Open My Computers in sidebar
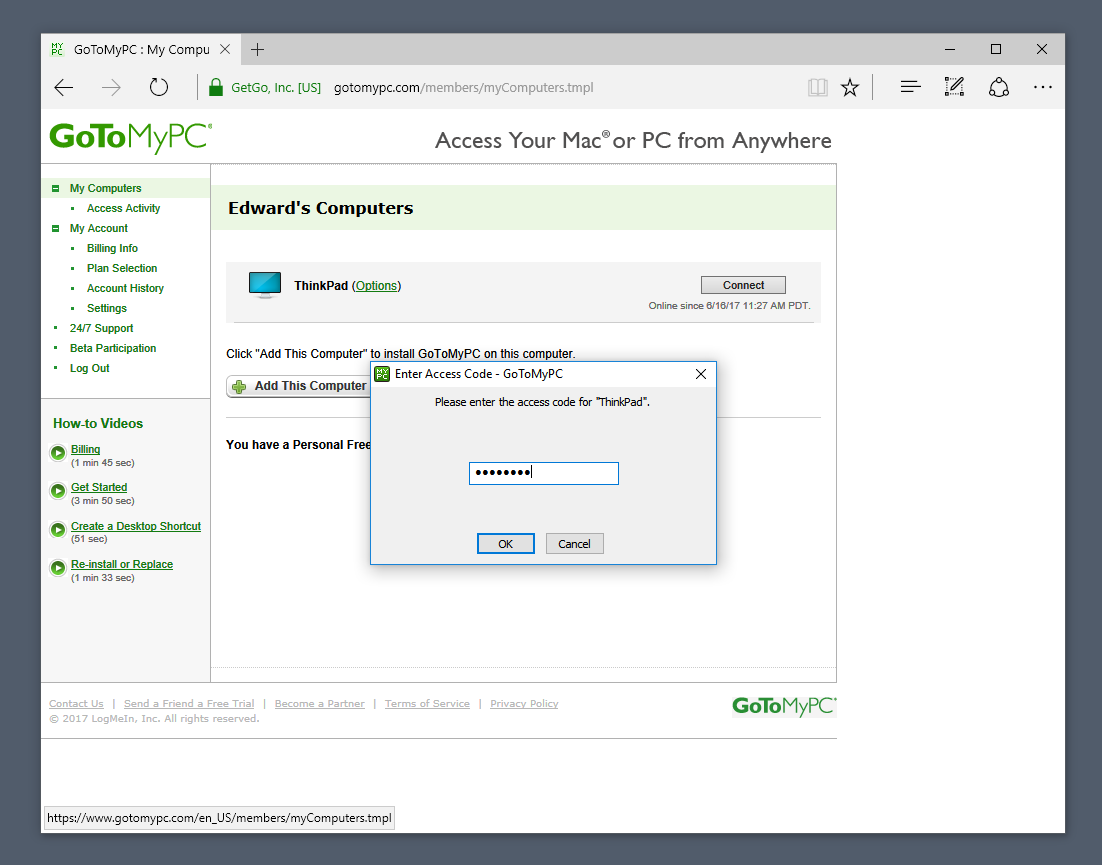Image resolution: width=1102 pixels, height=865 pixels. (105, 188)
